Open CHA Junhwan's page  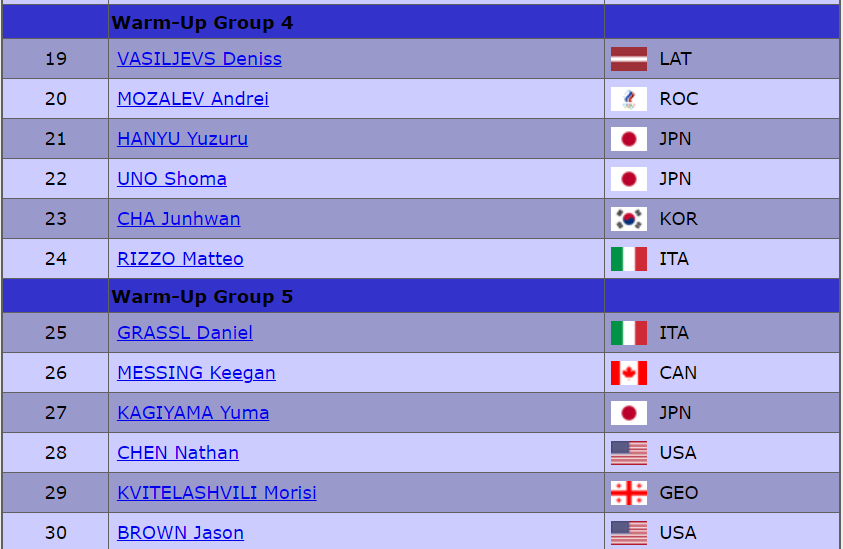(x=178, y=219)
